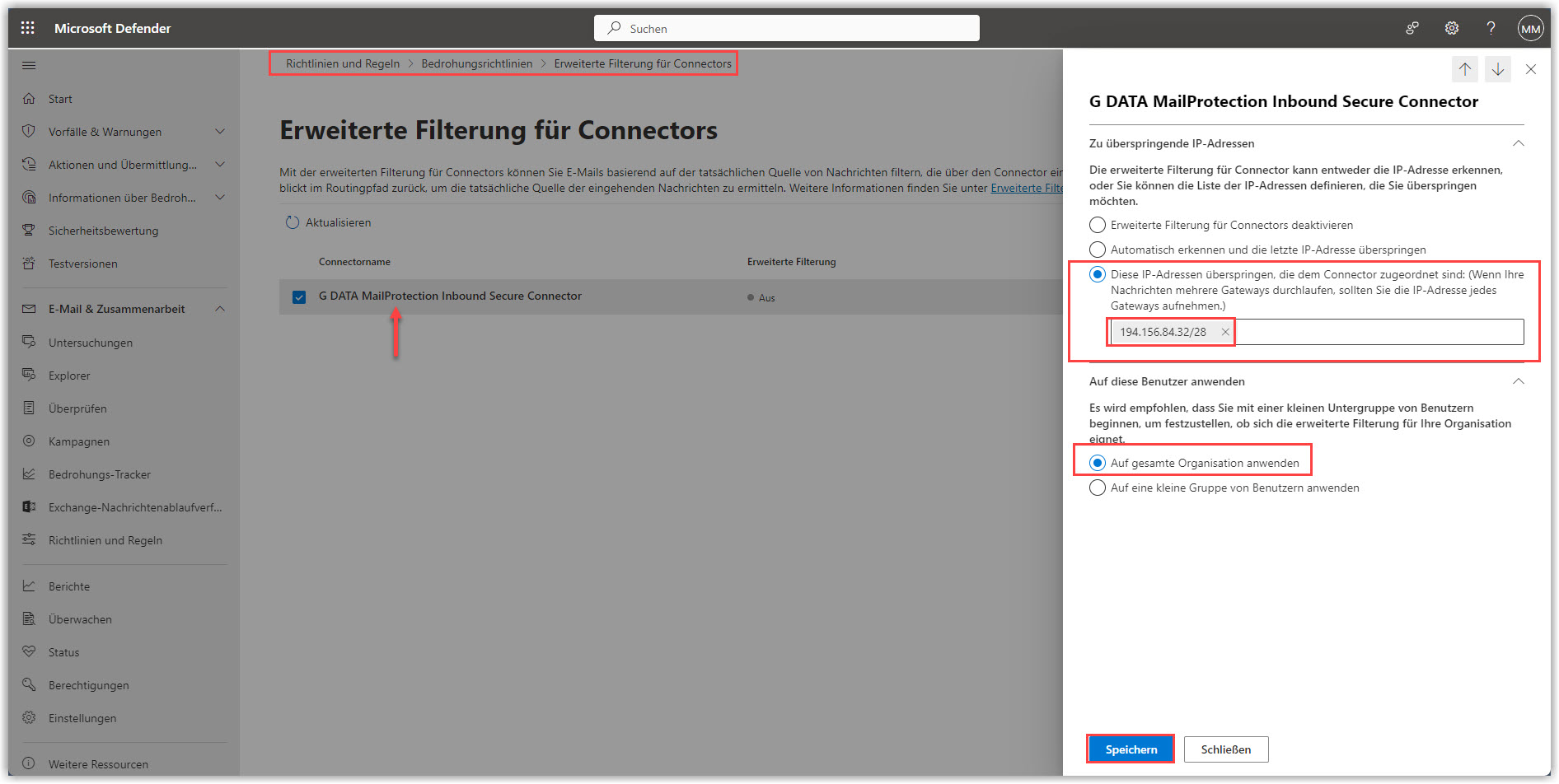Click the Berichte chart icon
1559x784 pixels.
[29, 586]
